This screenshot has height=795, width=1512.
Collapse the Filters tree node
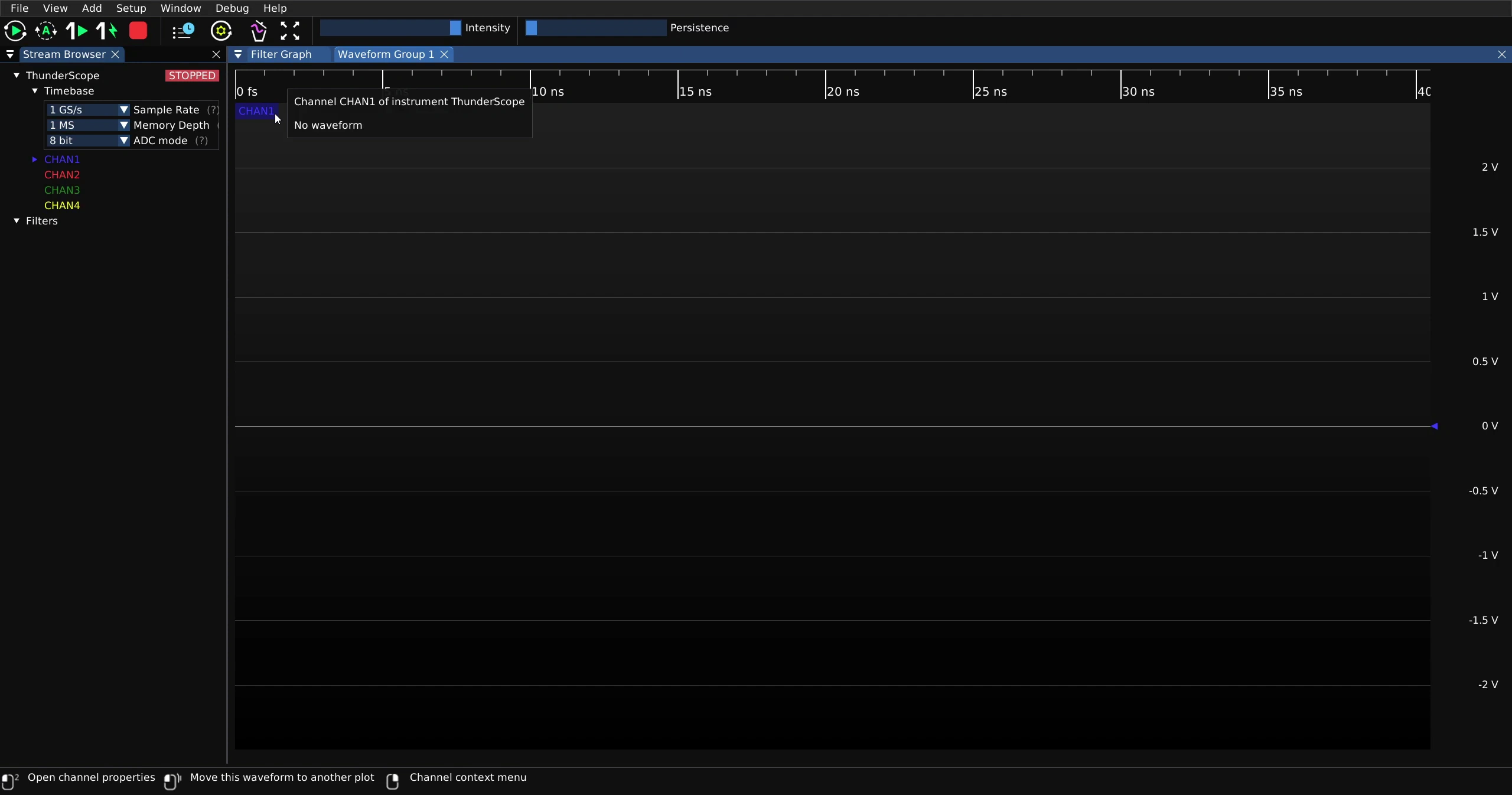tap(17, 221)
